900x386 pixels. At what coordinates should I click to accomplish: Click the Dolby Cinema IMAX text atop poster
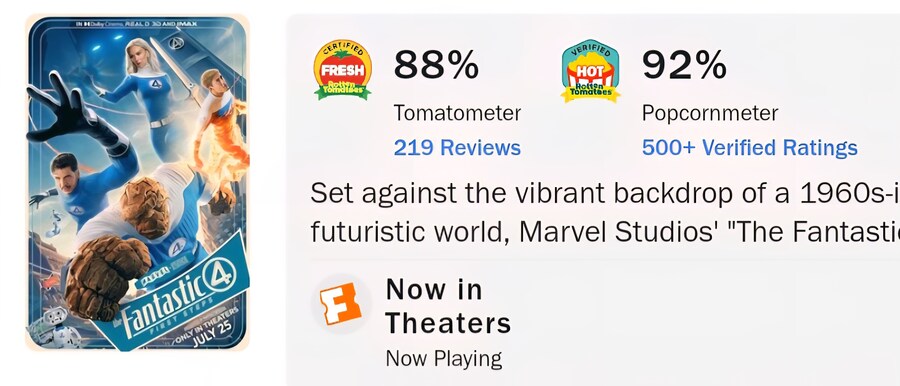click(137, 24)
